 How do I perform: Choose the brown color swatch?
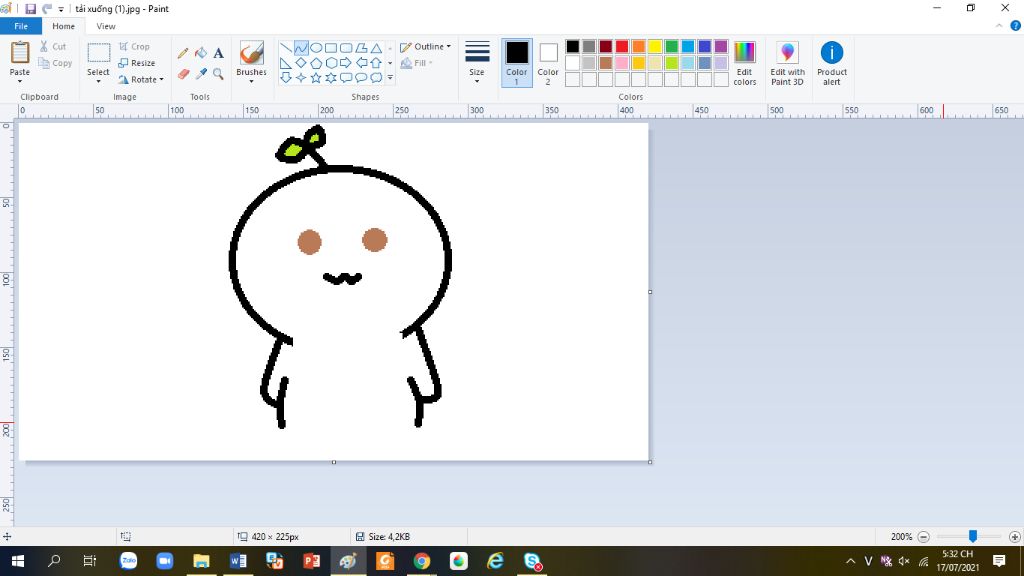[606, 63]
